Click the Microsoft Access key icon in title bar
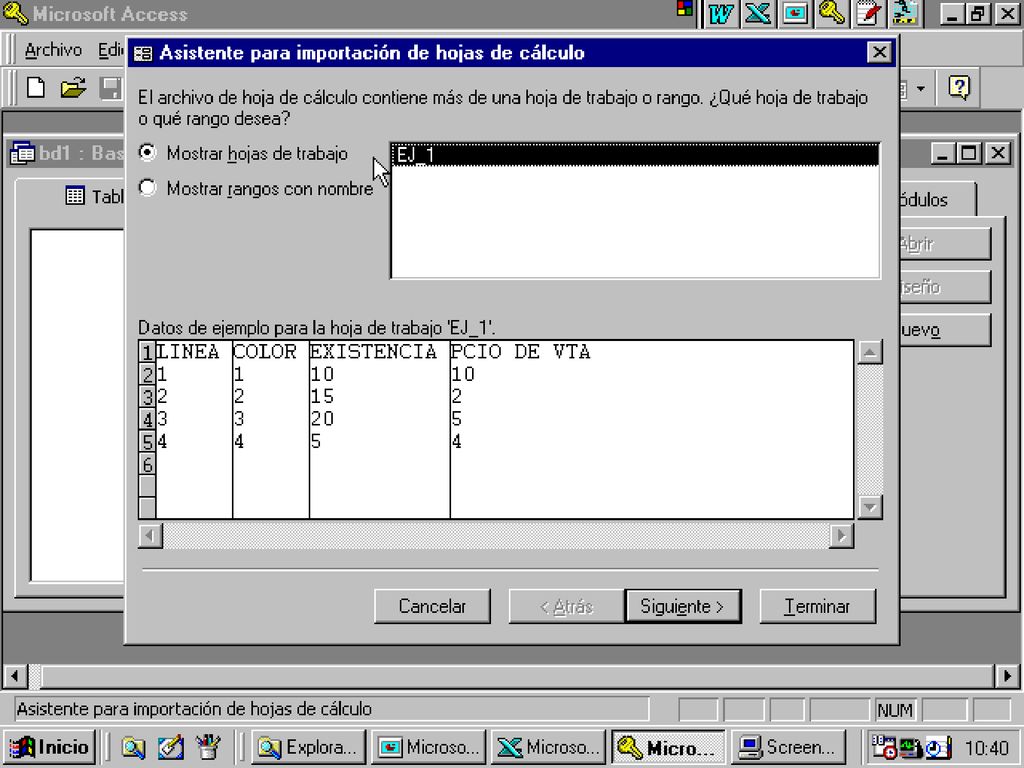This screenshot has width=1024, height=768. click(16, 14)
